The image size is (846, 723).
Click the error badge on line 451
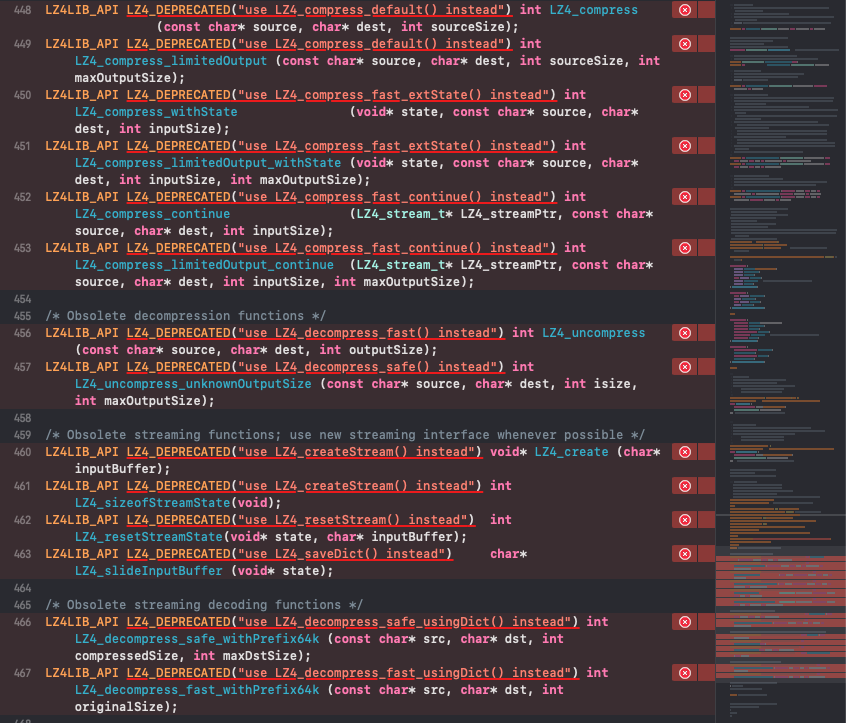point(685,146)
